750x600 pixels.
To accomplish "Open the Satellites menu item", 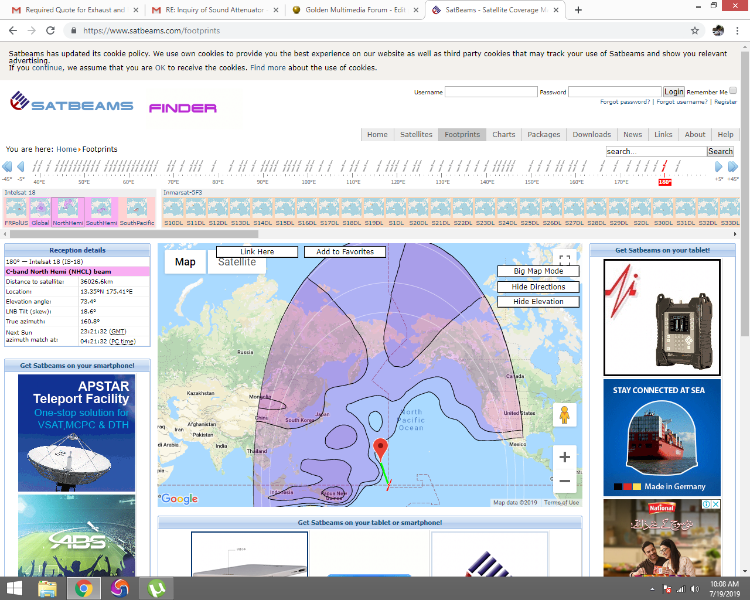I will [x=416, y=134].
